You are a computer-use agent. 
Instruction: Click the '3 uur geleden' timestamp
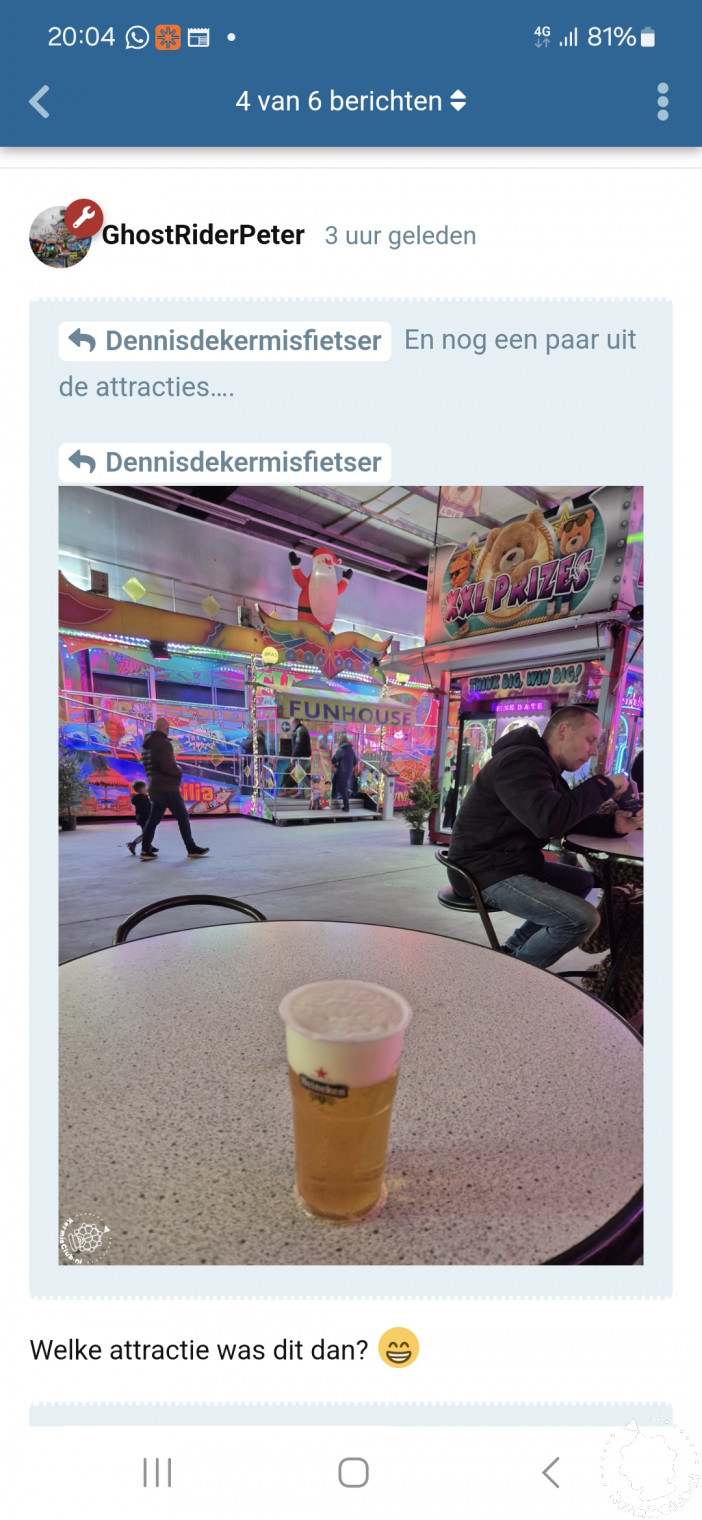tap(400, 236)
